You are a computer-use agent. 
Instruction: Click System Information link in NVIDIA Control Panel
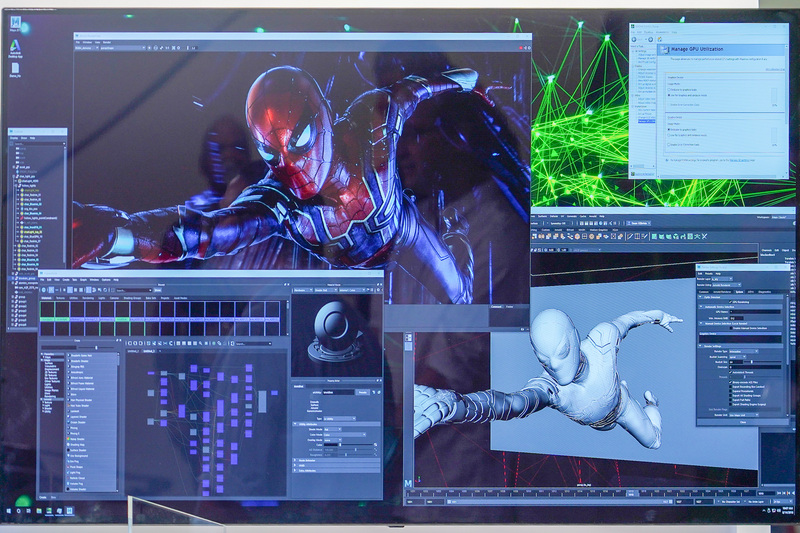643,174
